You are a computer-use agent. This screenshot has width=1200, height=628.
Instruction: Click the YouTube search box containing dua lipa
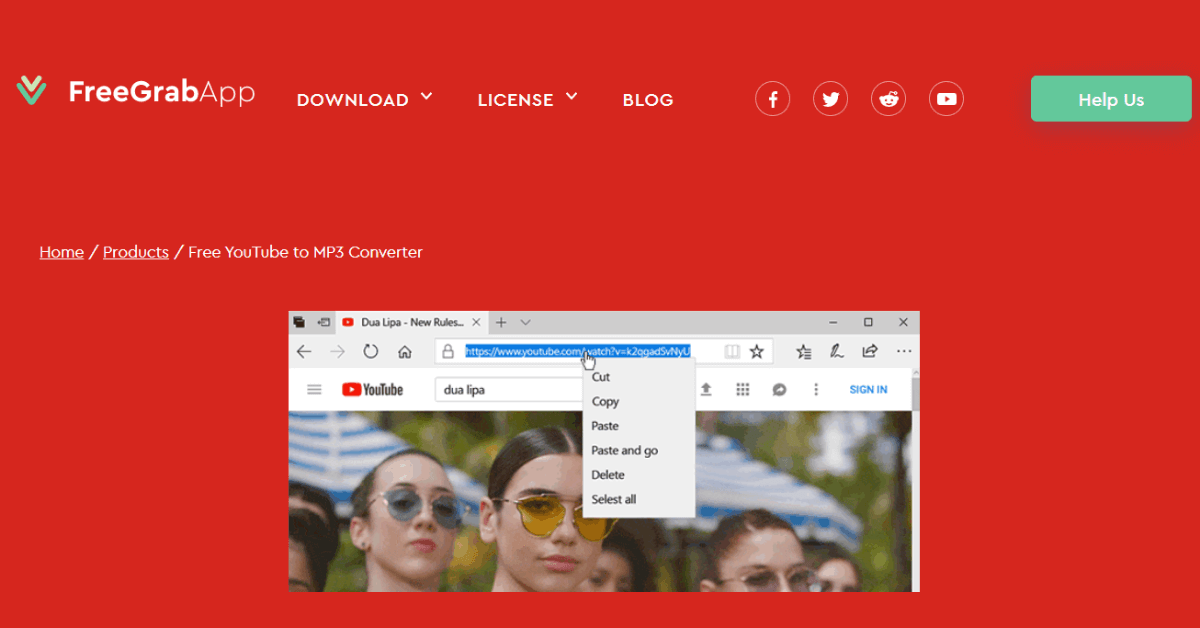tap(509, 389)
